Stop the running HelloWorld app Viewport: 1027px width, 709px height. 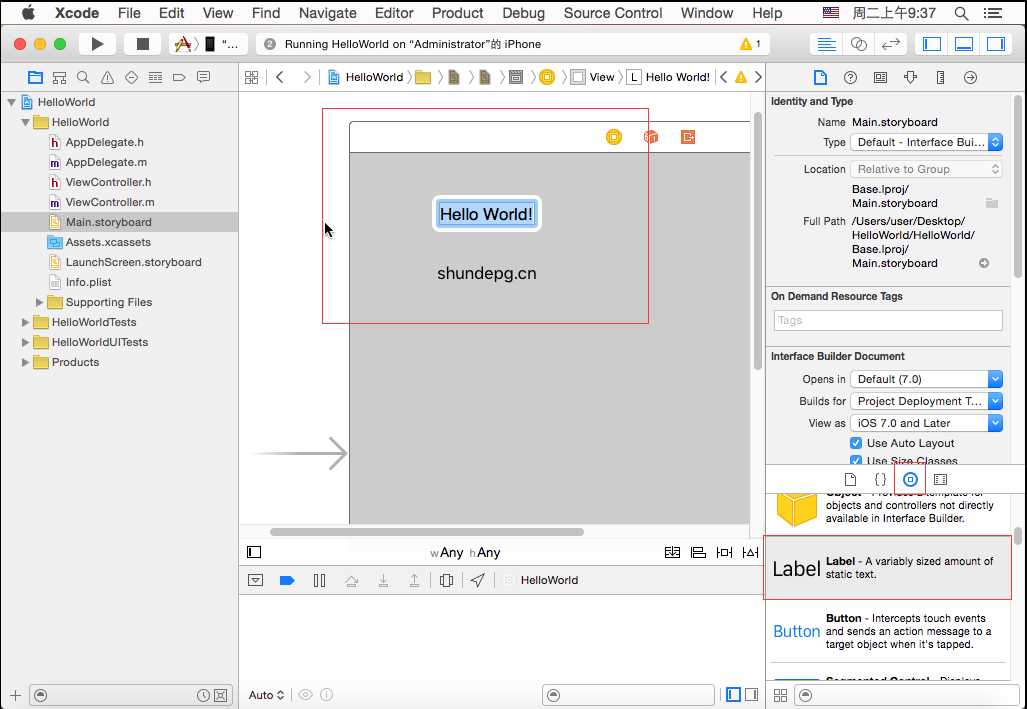click(x=142, y=44)
